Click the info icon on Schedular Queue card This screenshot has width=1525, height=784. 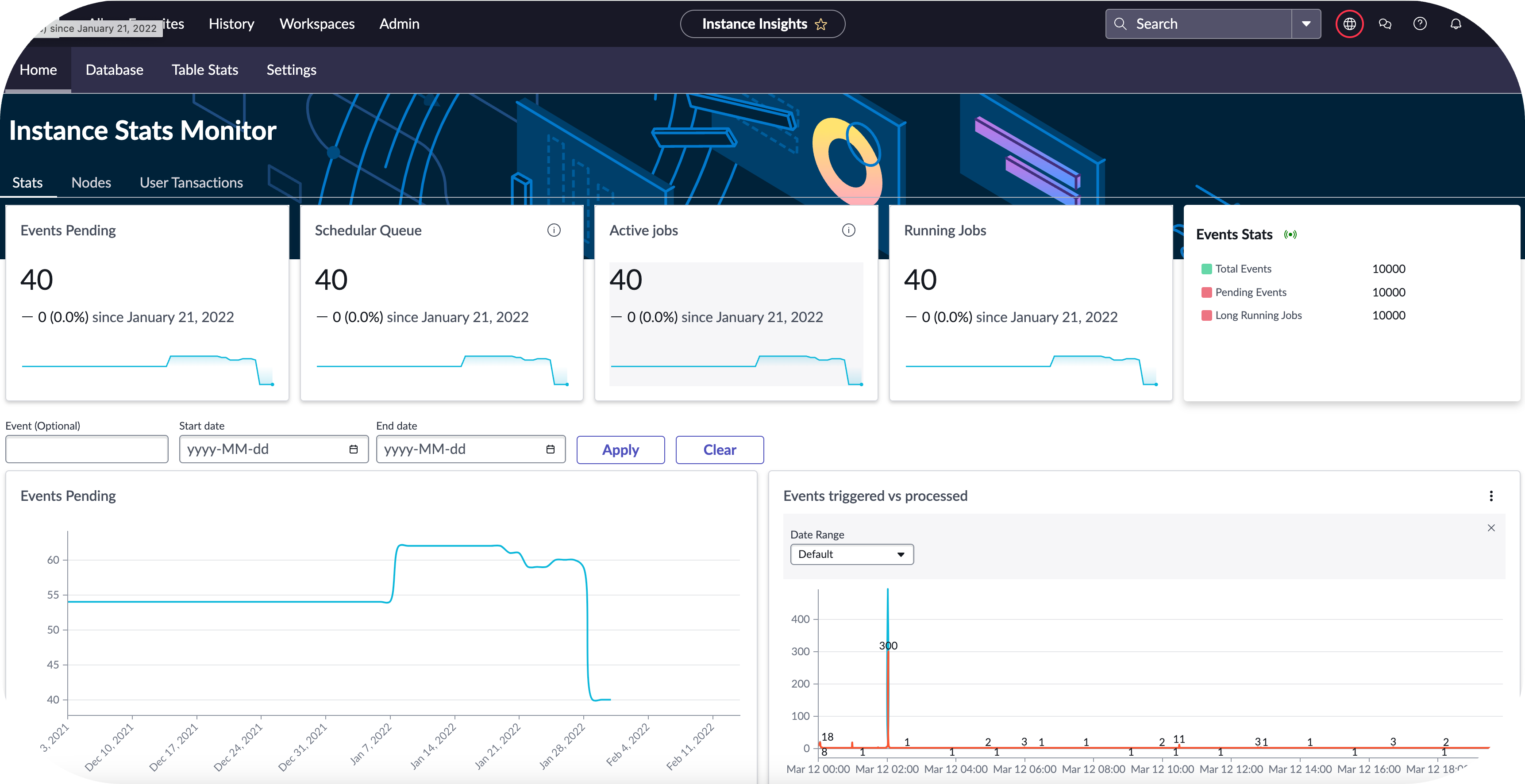(554, 230)
